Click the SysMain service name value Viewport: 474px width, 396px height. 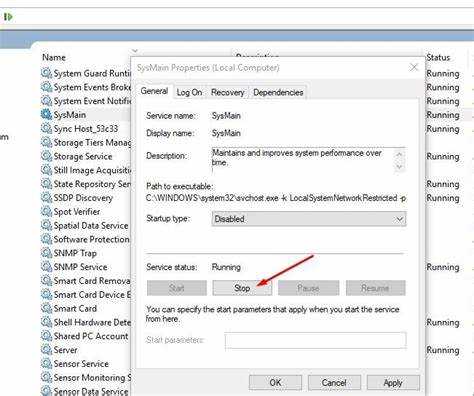point(226,116)
